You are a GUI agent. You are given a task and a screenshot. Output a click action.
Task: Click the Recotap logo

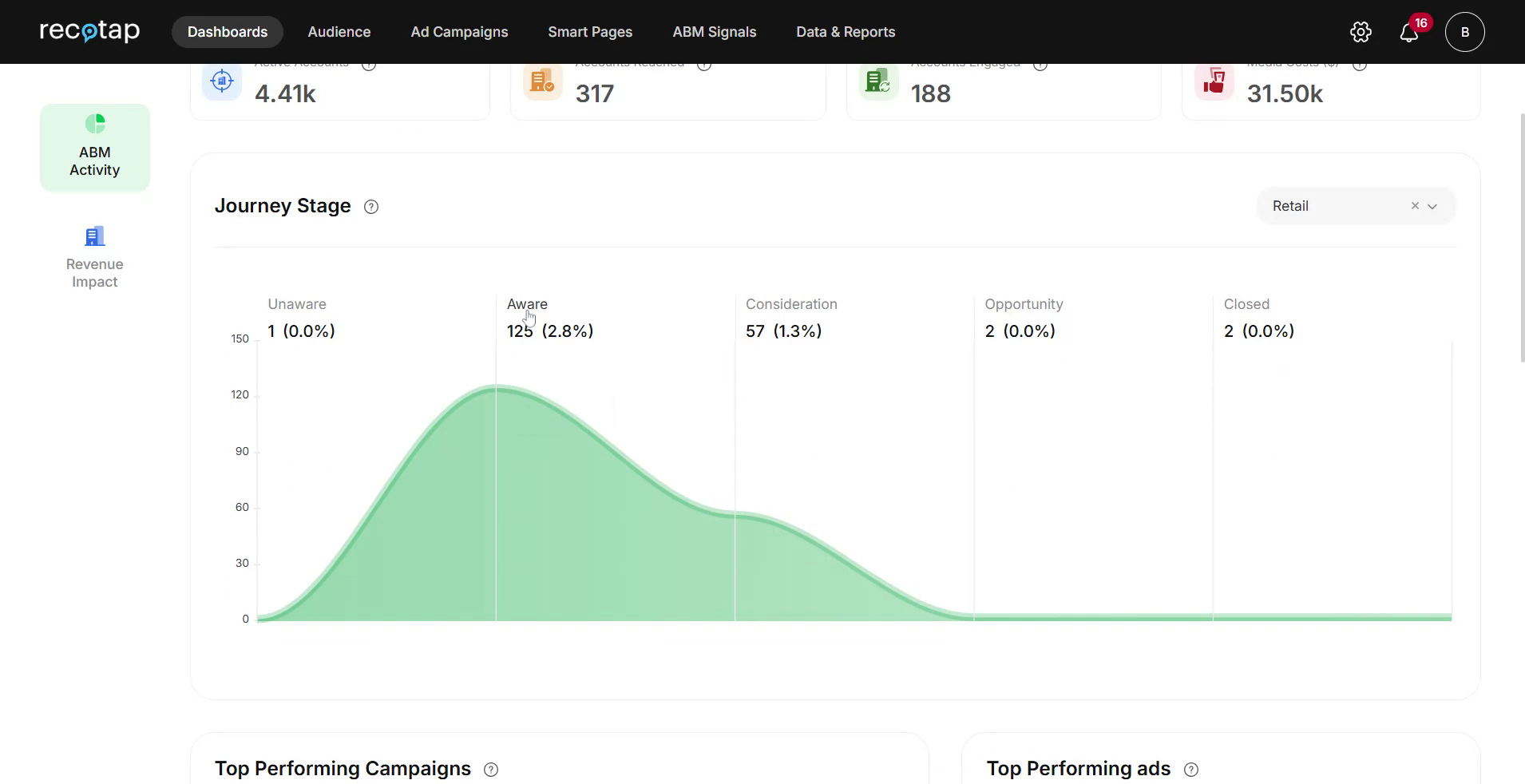point(89,31)
